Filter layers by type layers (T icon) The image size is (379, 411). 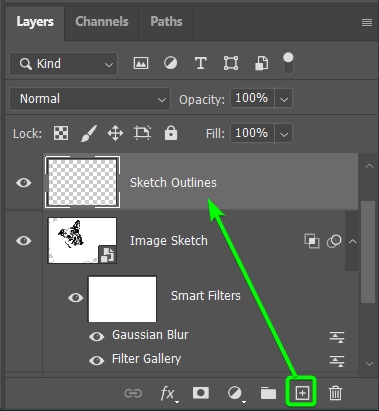200,63
